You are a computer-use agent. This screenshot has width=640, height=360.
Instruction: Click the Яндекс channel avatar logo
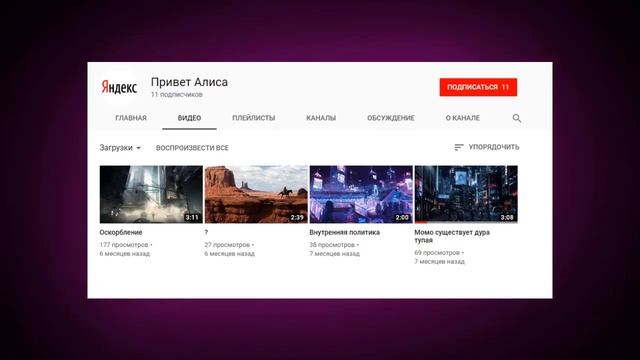coord(119,87)
